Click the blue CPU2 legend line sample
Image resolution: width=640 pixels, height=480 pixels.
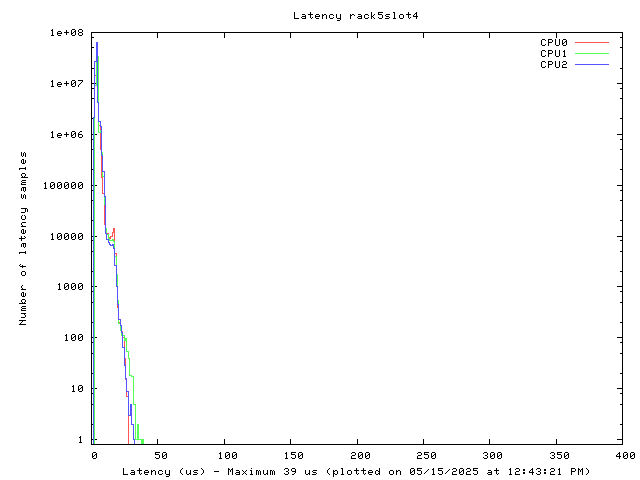(x=592, y=64)
